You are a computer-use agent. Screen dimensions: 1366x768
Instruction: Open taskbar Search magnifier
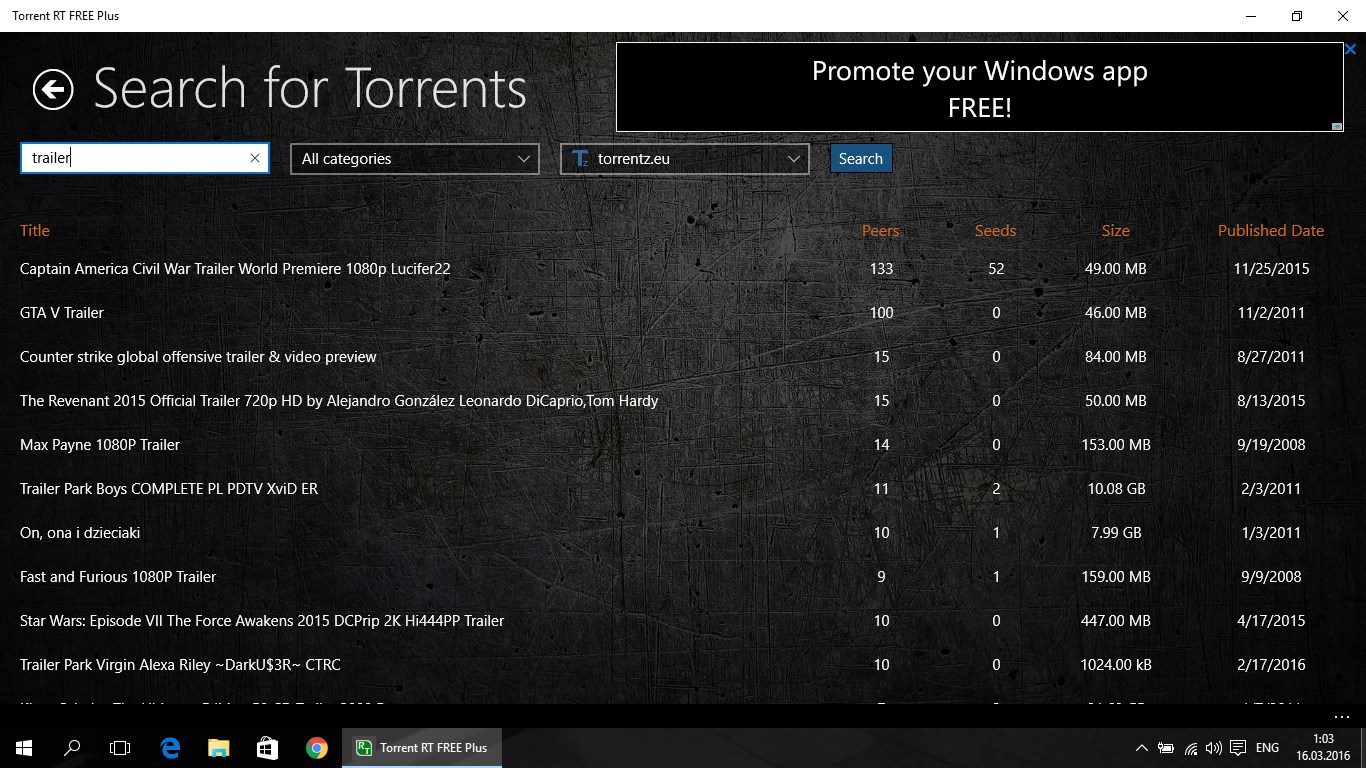72,747
